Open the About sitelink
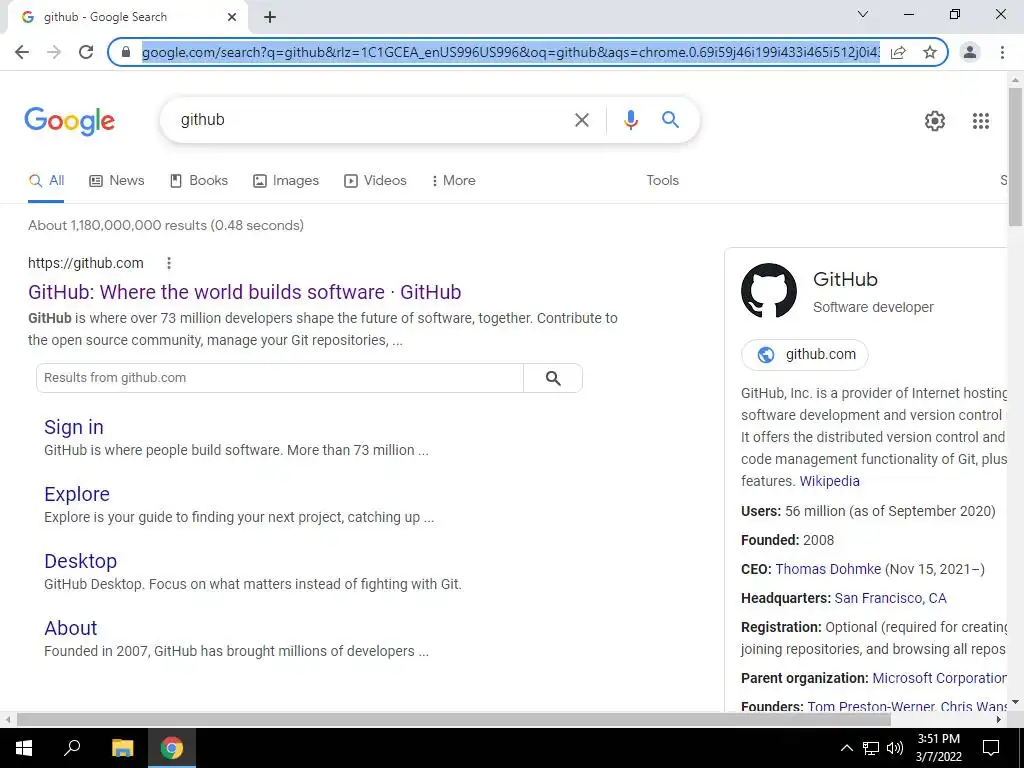This screenshot has width=1024, height=768. tap(71, 628)
